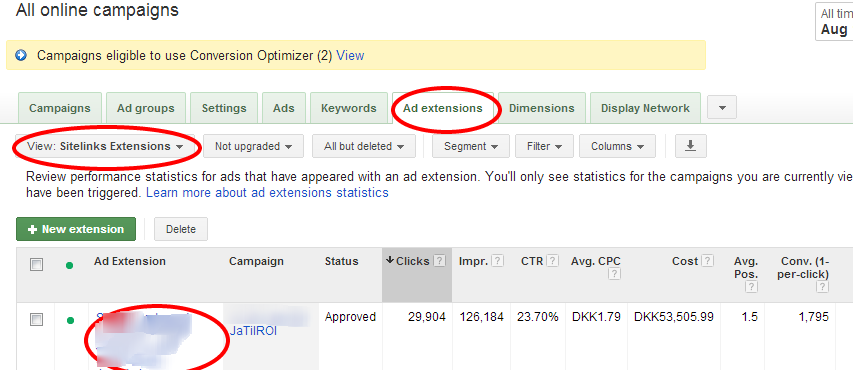Image resolution: width=853 pixels, height=370 pixels.
Task: Open the All but deleted dropdown
Action: point(364,146)
